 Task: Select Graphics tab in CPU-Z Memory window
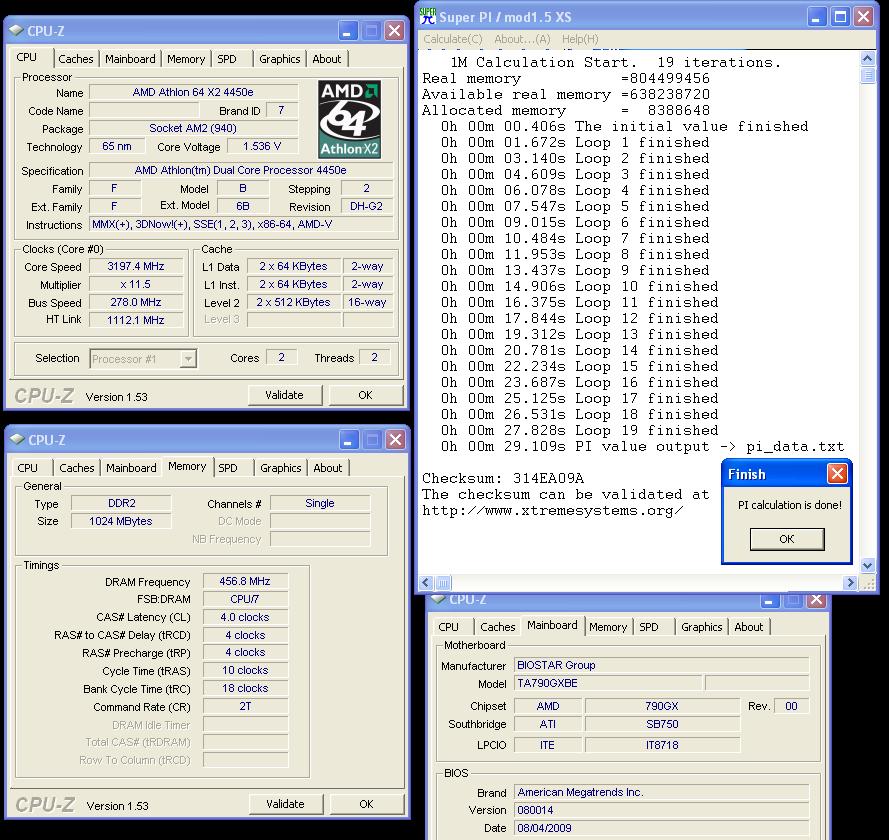[281, 468]
